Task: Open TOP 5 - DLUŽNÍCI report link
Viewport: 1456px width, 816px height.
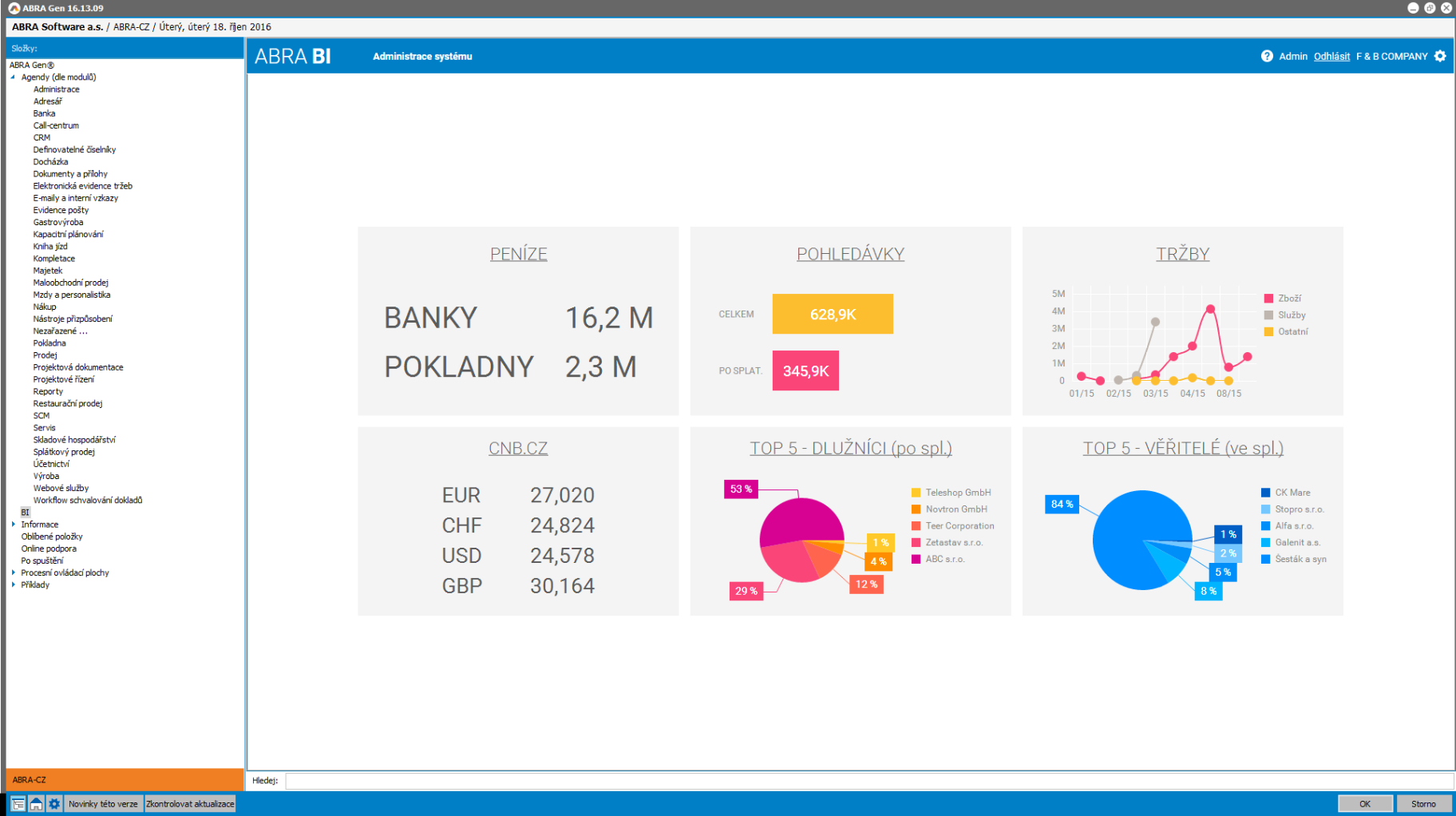Action: click(851, 449)
